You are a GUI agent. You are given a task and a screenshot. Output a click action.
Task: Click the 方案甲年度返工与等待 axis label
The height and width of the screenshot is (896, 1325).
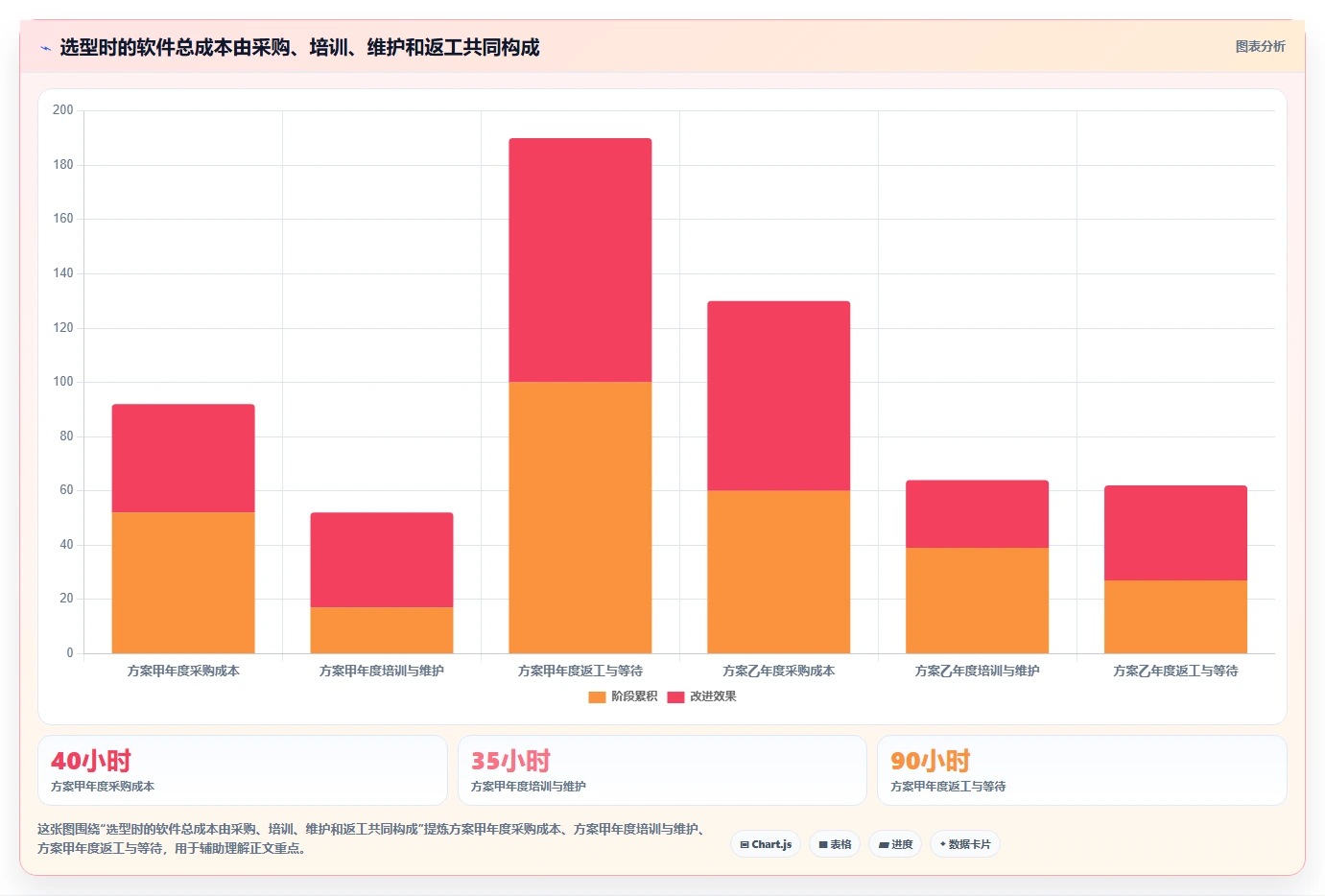580,671
